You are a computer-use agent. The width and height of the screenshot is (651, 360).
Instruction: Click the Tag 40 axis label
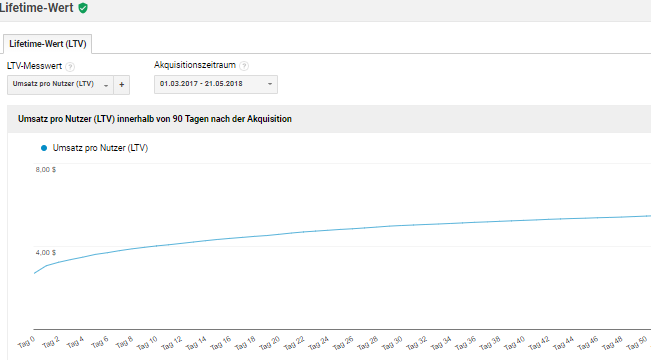pyautogui.click(x=515, y=343)
